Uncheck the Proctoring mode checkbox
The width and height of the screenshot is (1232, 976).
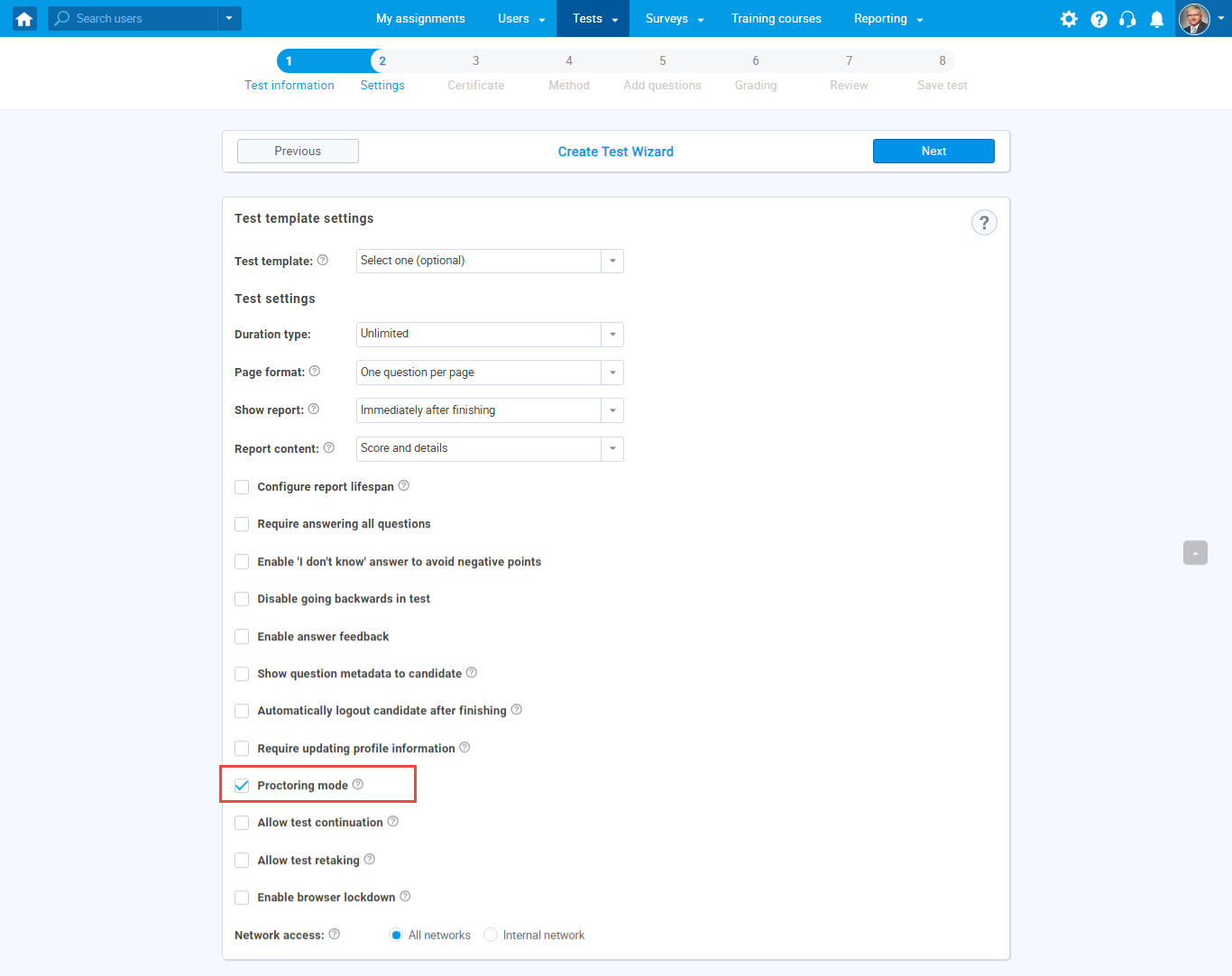(242, 786)
